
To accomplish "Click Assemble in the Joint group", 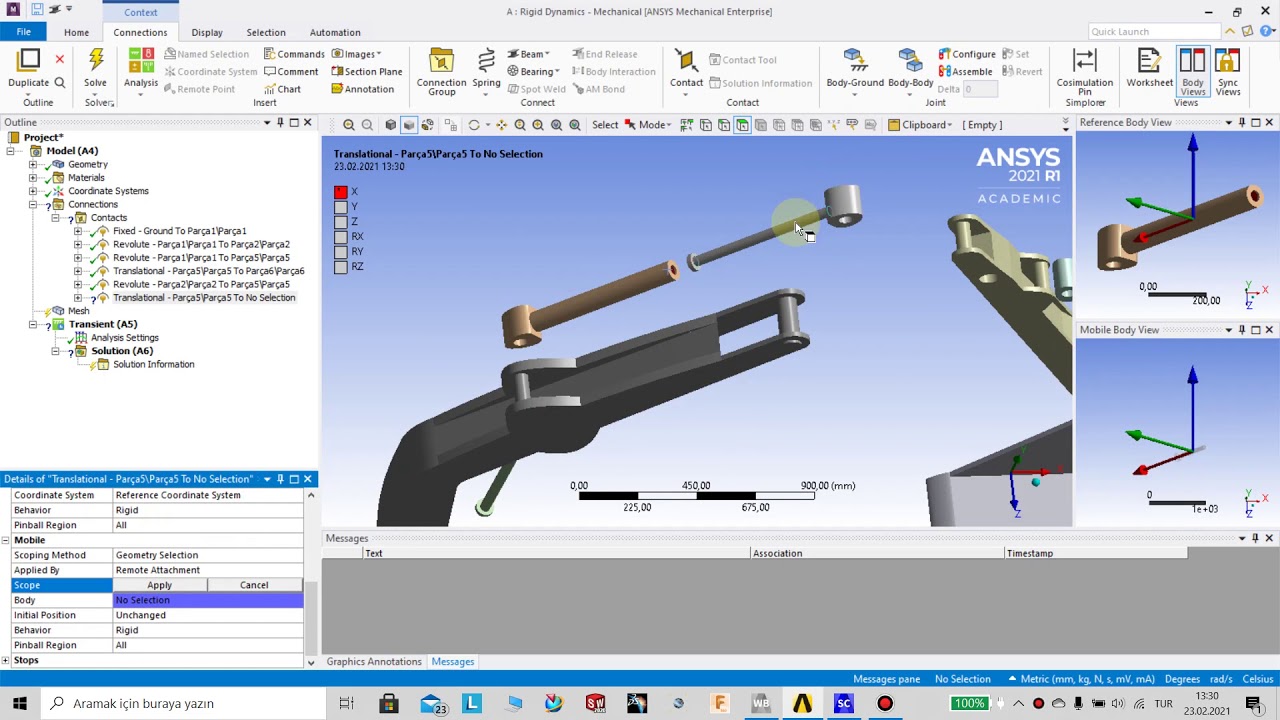I will tap(965, 72).
